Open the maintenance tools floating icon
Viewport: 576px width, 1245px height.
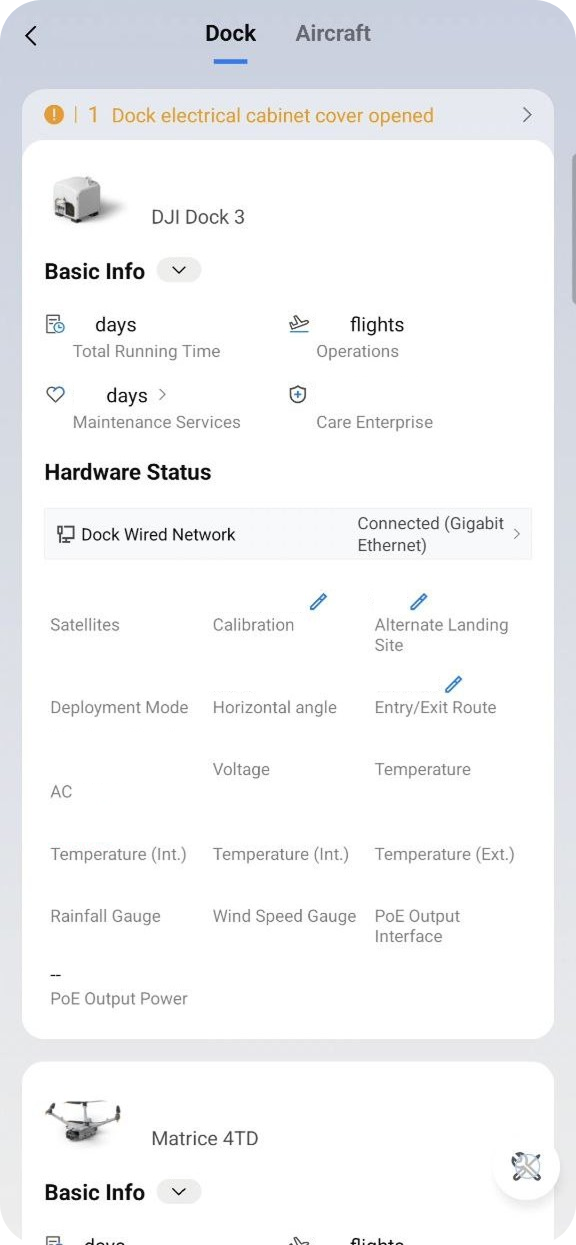click(526, 1167)
